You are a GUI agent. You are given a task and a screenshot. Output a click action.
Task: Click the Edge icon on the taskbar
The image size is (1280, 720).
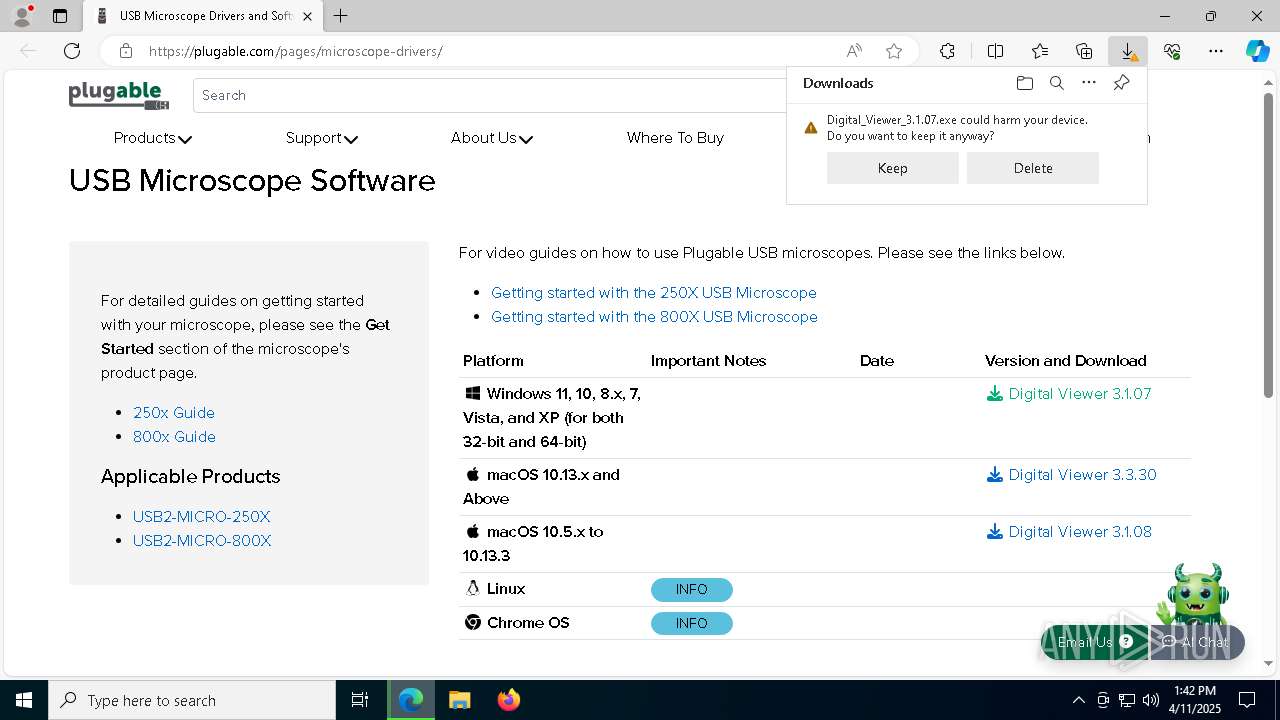411,700
